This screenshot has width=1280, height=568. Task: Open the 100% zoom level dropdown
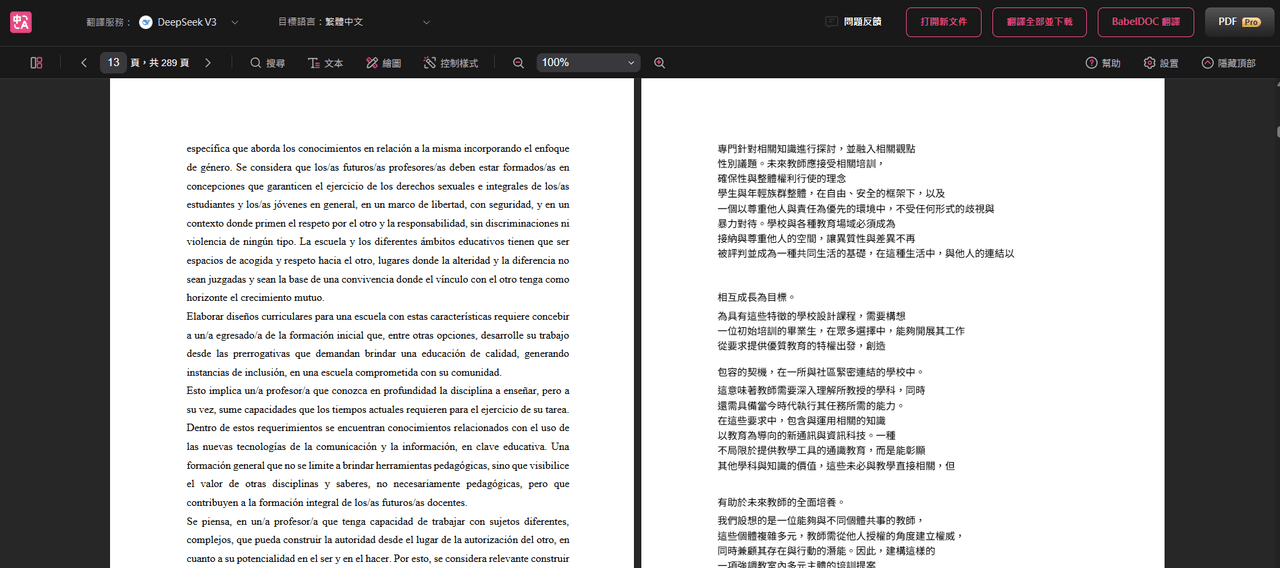tap(588, 63)
